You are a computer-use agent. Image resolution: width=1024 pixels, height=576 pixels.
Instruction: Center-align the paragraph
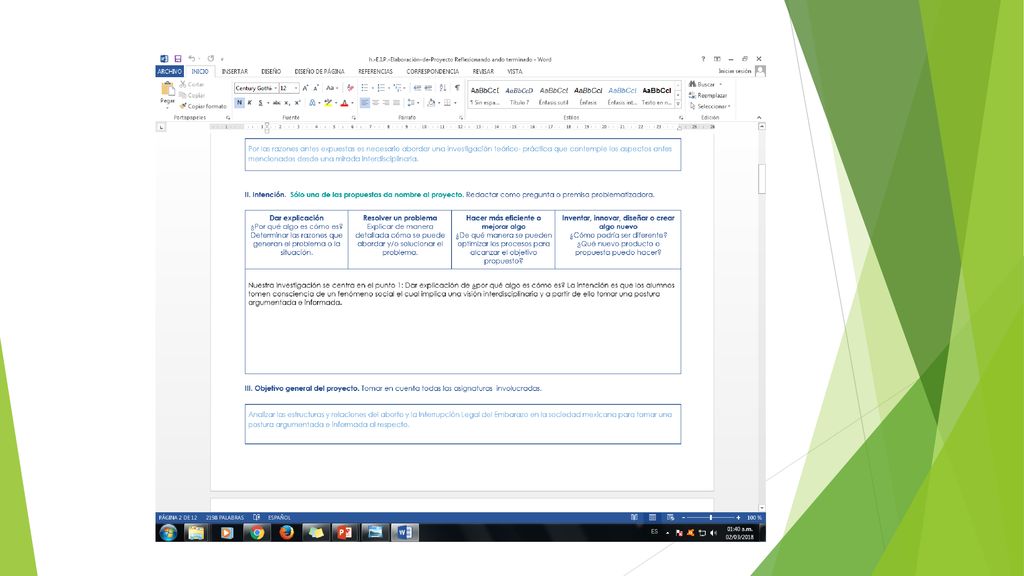(x=376, y=103)
